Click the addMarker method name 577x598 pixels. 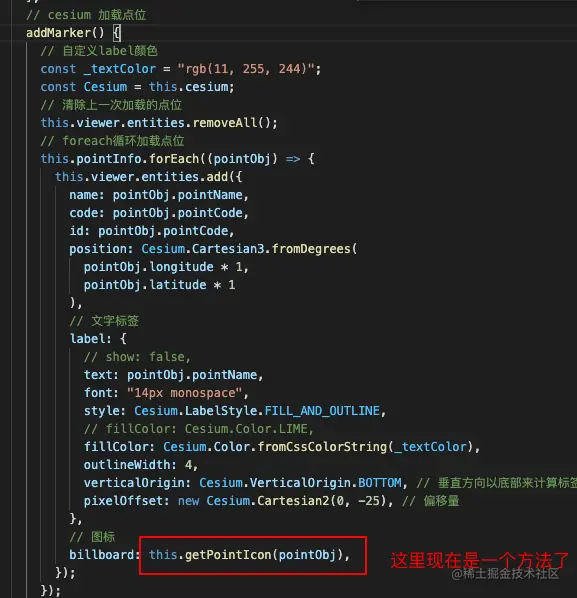[x=58, y=33]
